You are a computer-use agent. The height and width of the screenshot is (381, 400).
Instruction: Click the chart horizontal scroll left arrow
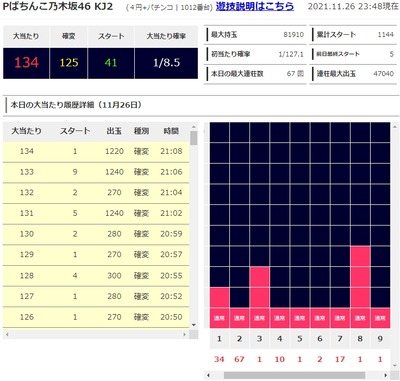point(209,375)
